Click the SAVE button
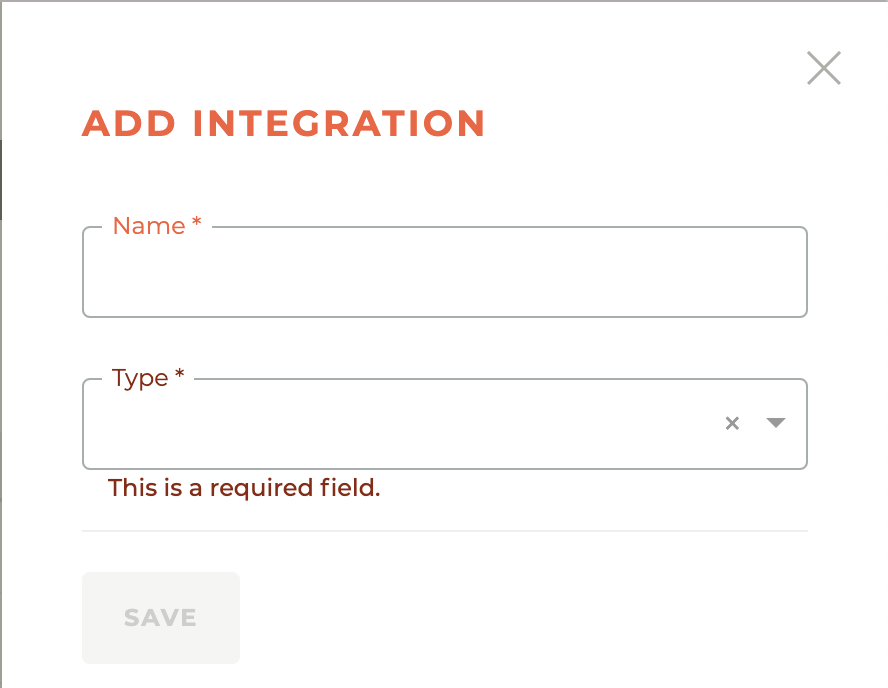The height and width of the screenshot is (688, 888). [x=160, y=617]
